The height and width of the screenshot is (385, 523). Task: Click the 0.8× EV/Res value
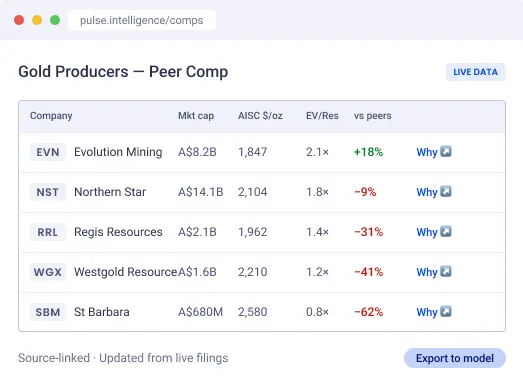pos(317,312)
